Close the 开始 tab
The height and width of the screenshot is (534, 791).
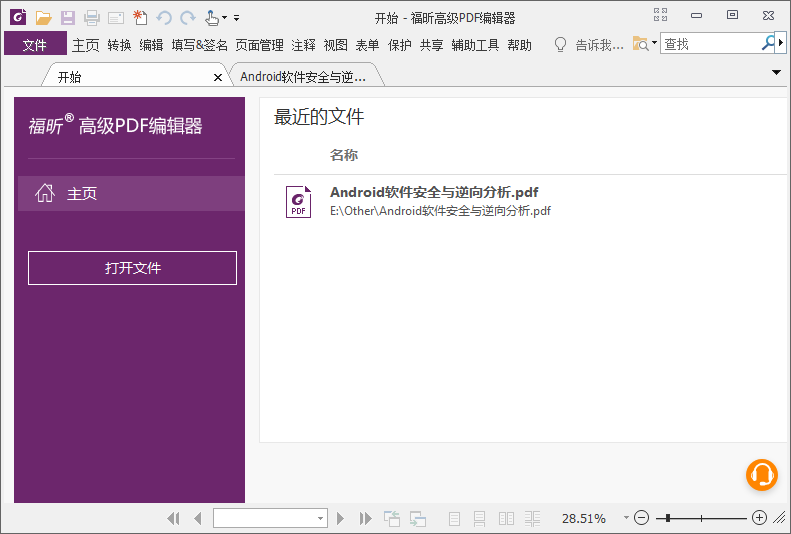218,77
